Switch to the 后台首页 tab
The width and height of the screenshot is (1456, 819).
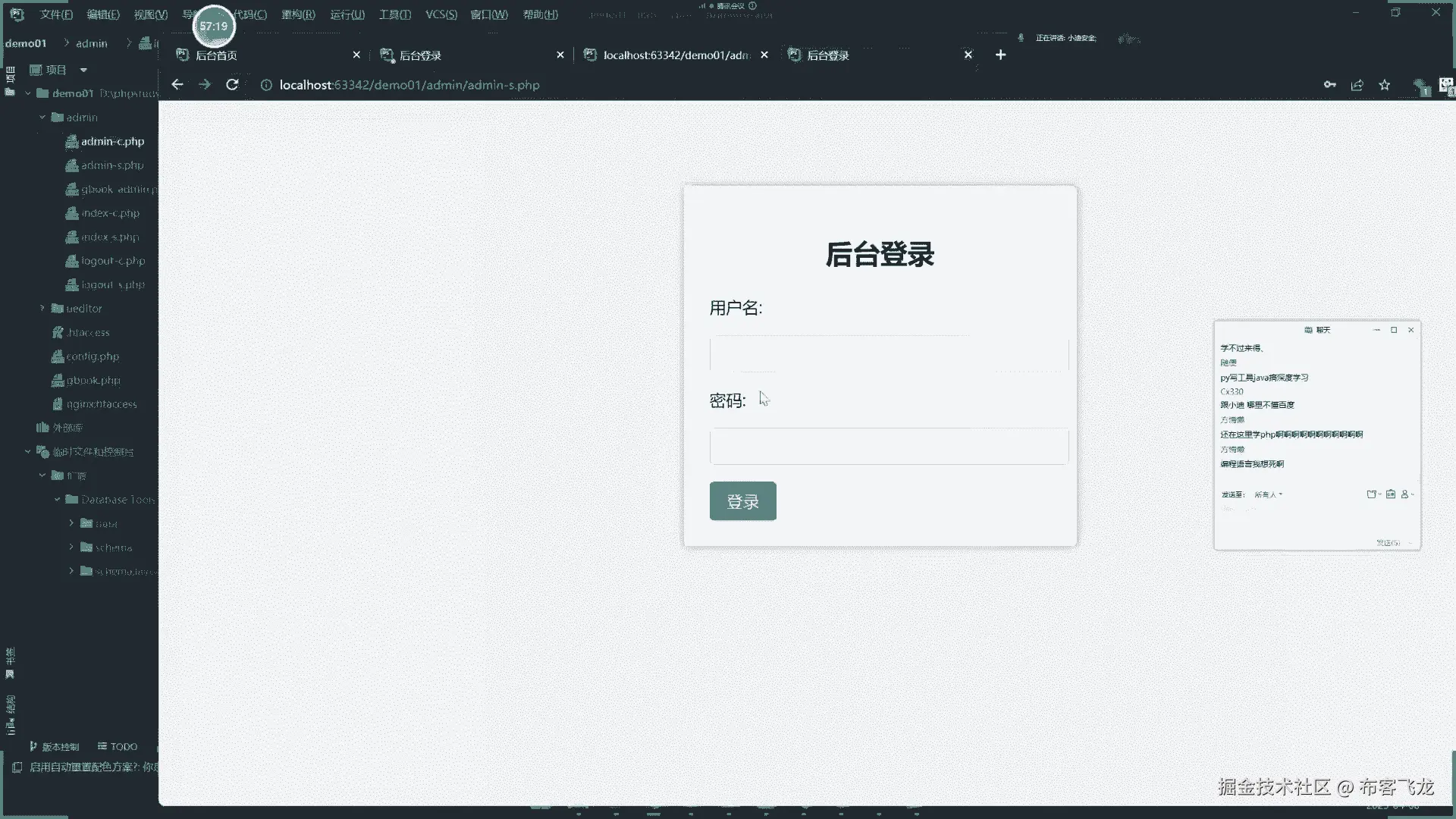click(217, 55)
